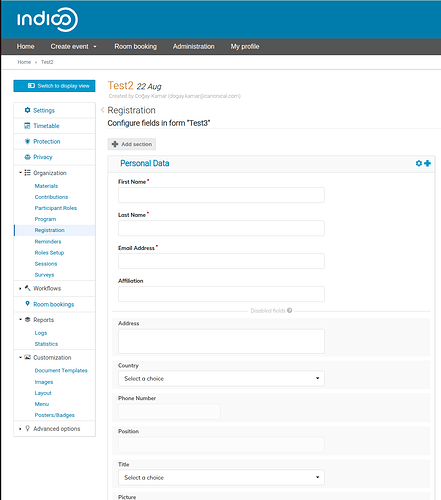
Task: Go back using the arrow beside Registration
Action: [103, 110]
